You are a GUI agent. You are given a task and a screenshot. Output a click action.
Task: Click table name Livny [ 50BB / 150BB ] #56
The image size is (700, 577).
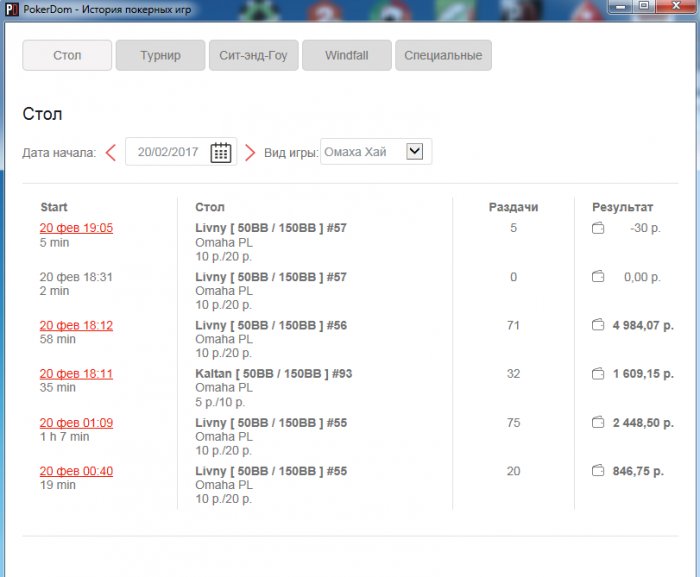[x=271, y=325]
